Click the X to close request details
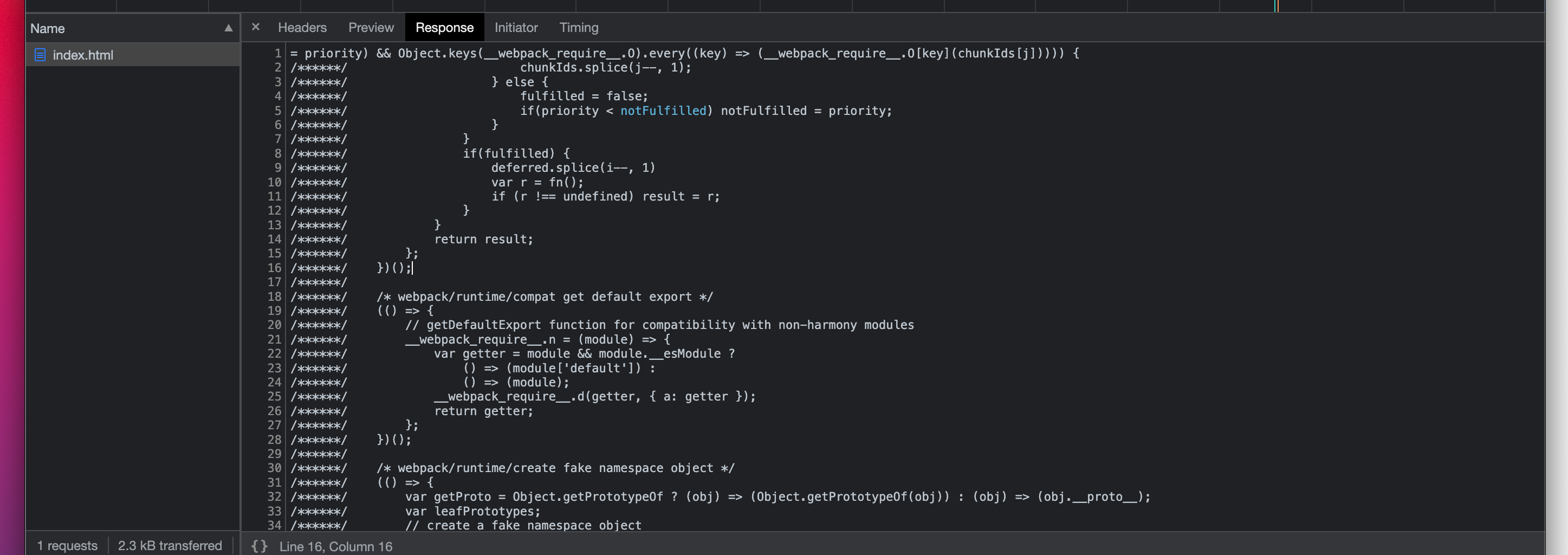Image resolution: width=1568 pixels, height=555 pixels. (x=255, y=27)
